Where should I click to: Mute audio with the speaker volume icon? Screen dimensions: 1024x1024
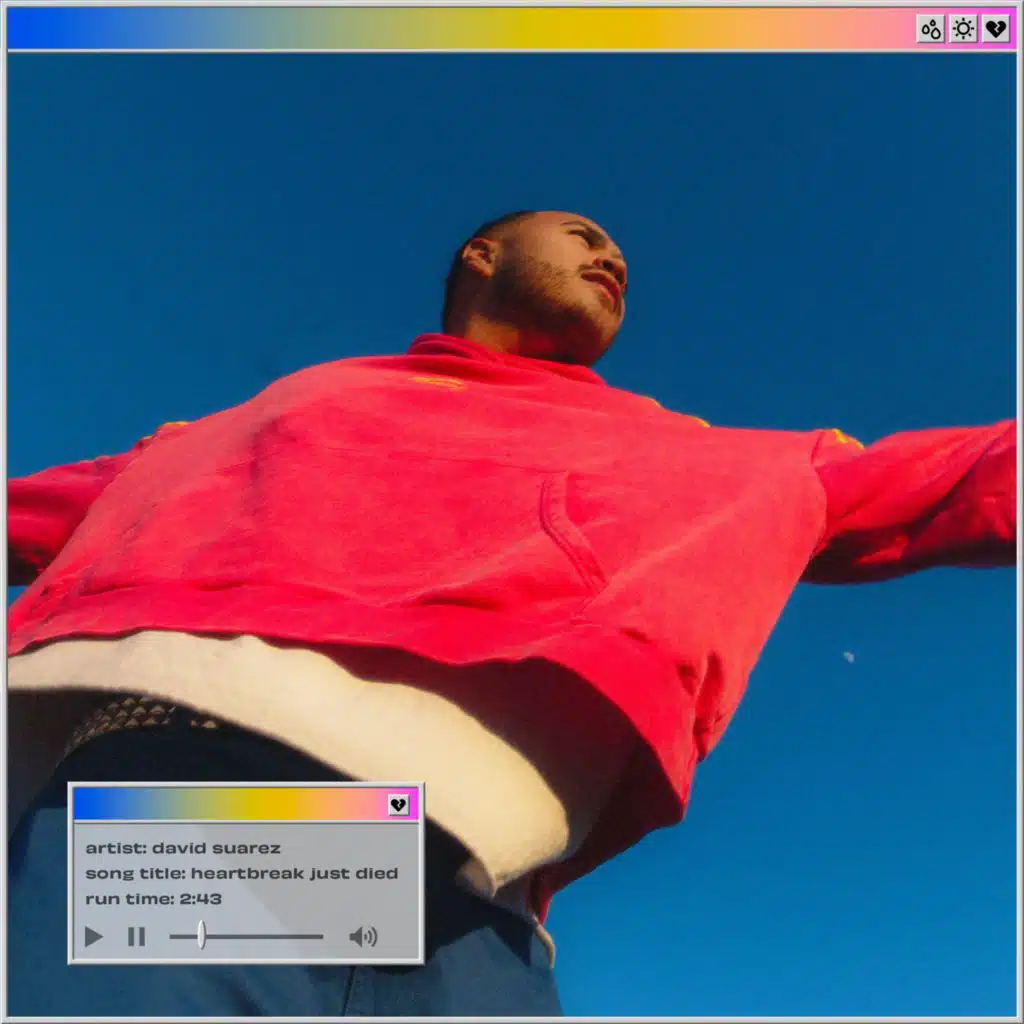[x=363, y=936]
